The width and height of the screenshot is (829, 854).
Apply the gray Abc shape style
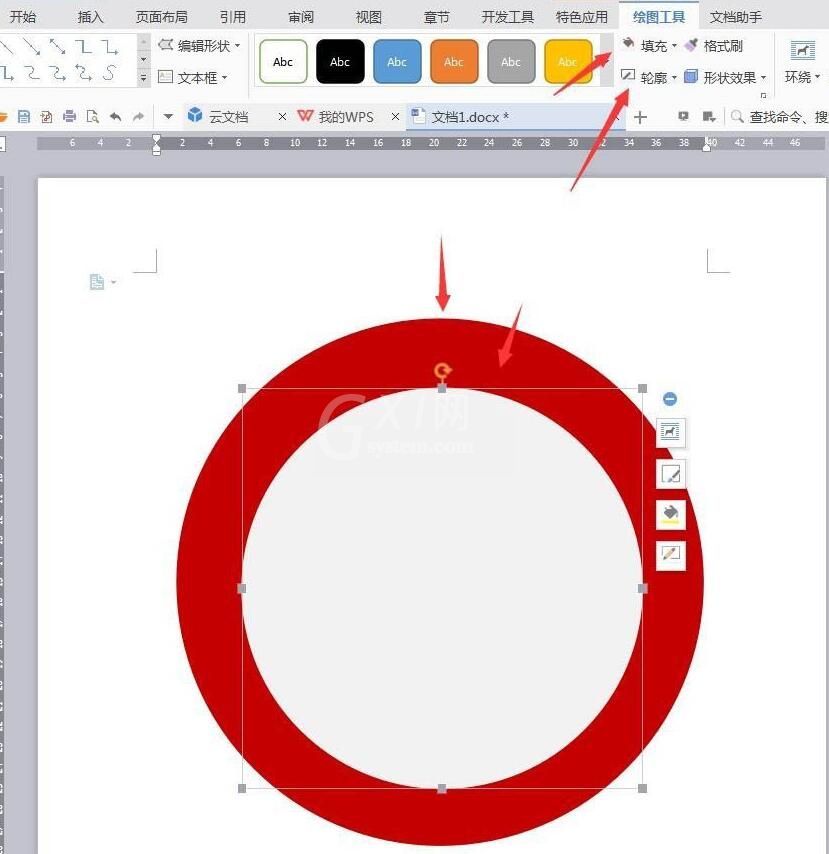click(511, 62)
